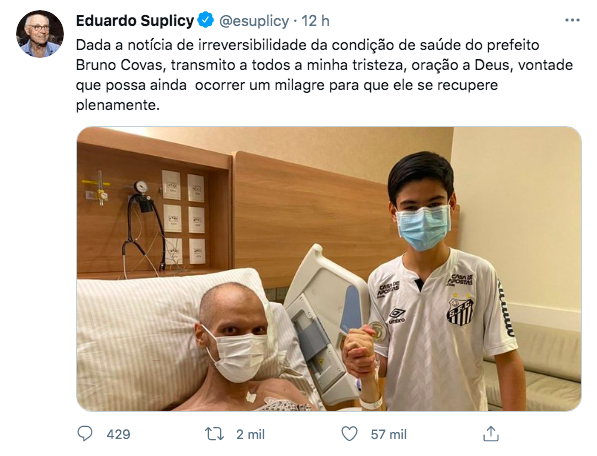
Task: Click the tweet's first line of text
Action: (x=308, y=45)
